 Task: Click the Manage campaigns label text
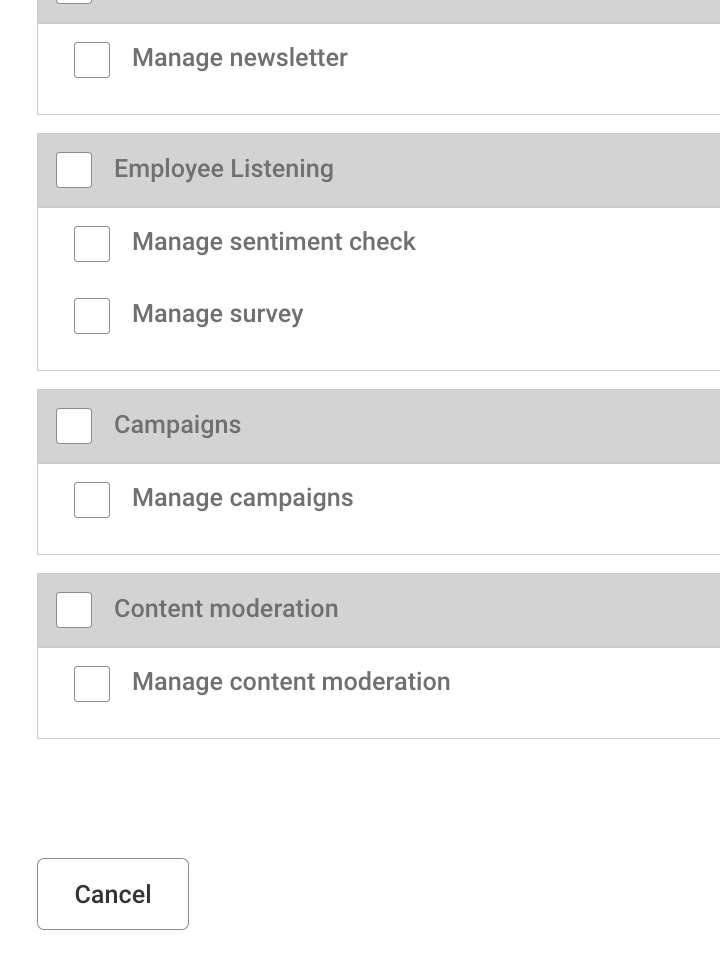point(242,497)
